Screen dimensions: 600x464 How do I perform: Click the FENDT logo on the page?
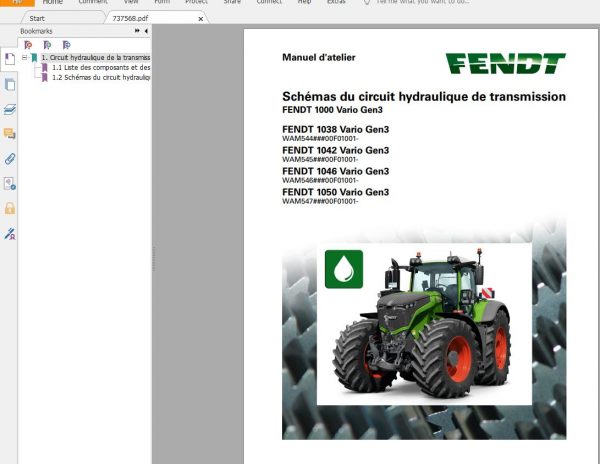point(505,63)
